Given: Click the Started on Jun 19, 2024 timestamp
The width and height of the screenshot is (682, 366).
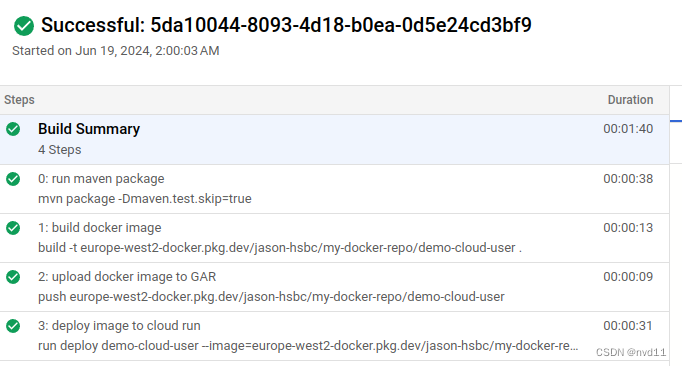Looking at the screenshot, I should point(116,51).
